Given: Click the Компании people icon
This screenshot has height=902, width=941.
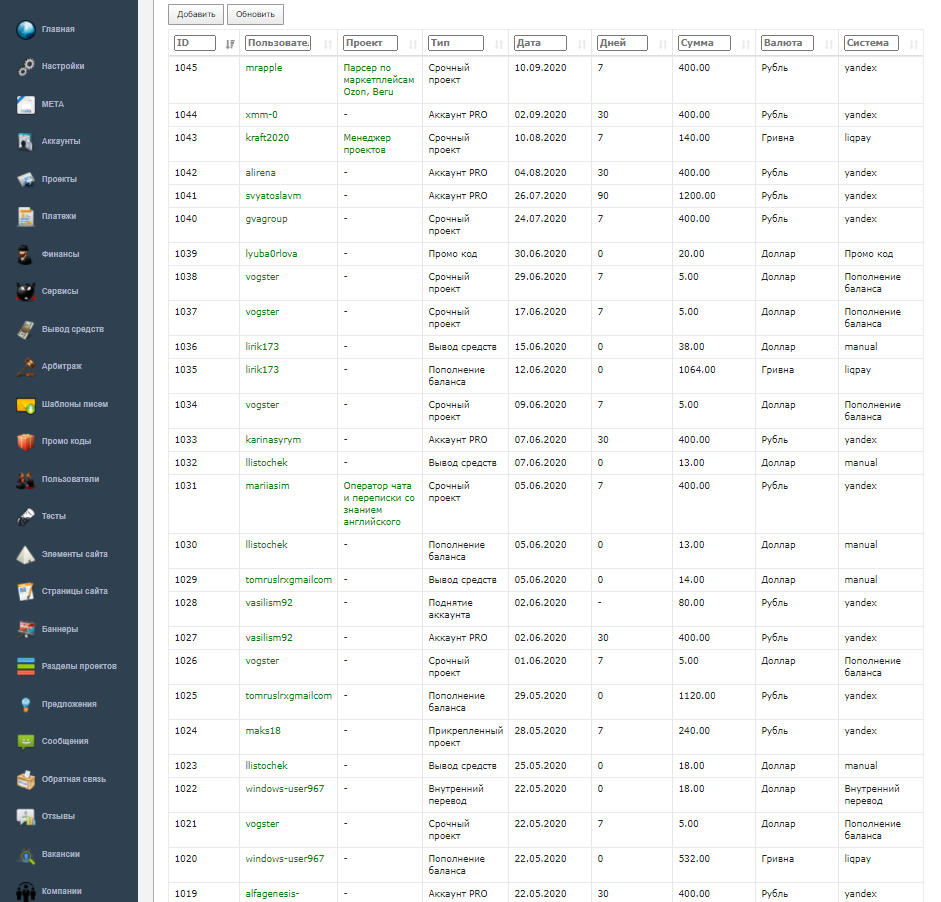Looking at the screenshot, I should pyautogui.click(x=26, y=892).
